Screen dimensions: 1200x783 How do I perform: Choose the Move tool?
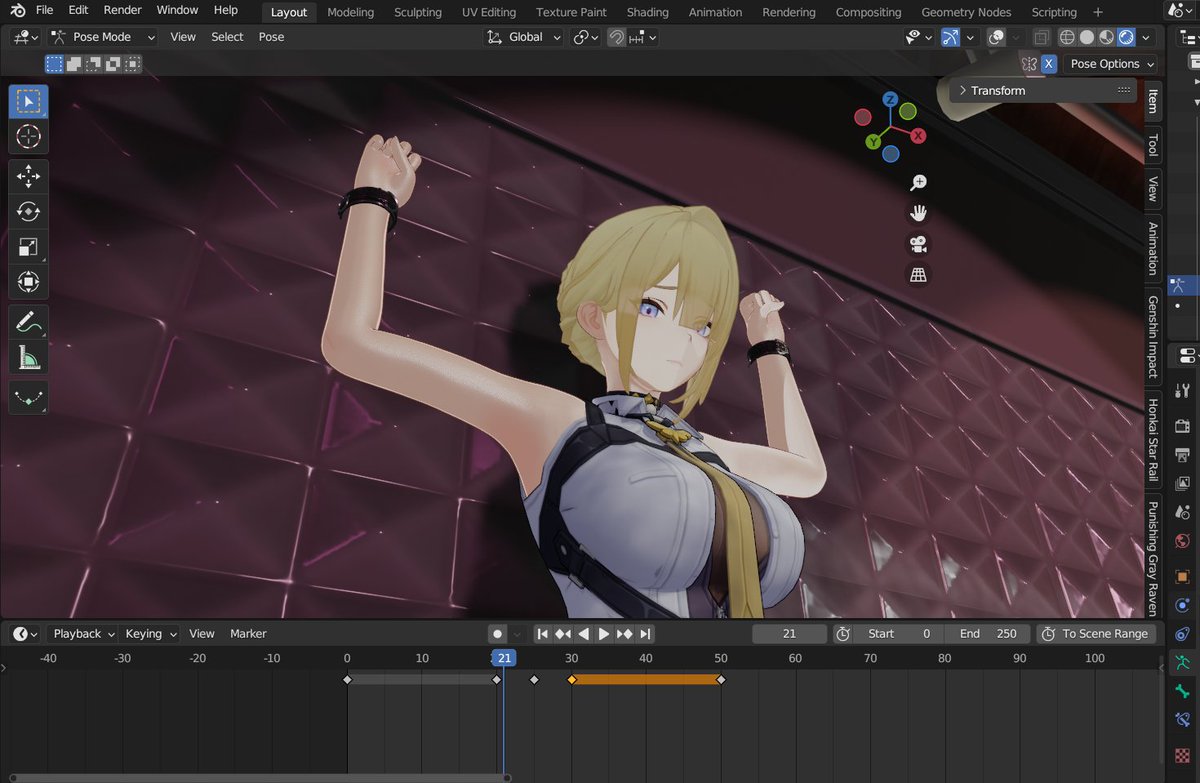click(x=28, y=177)
